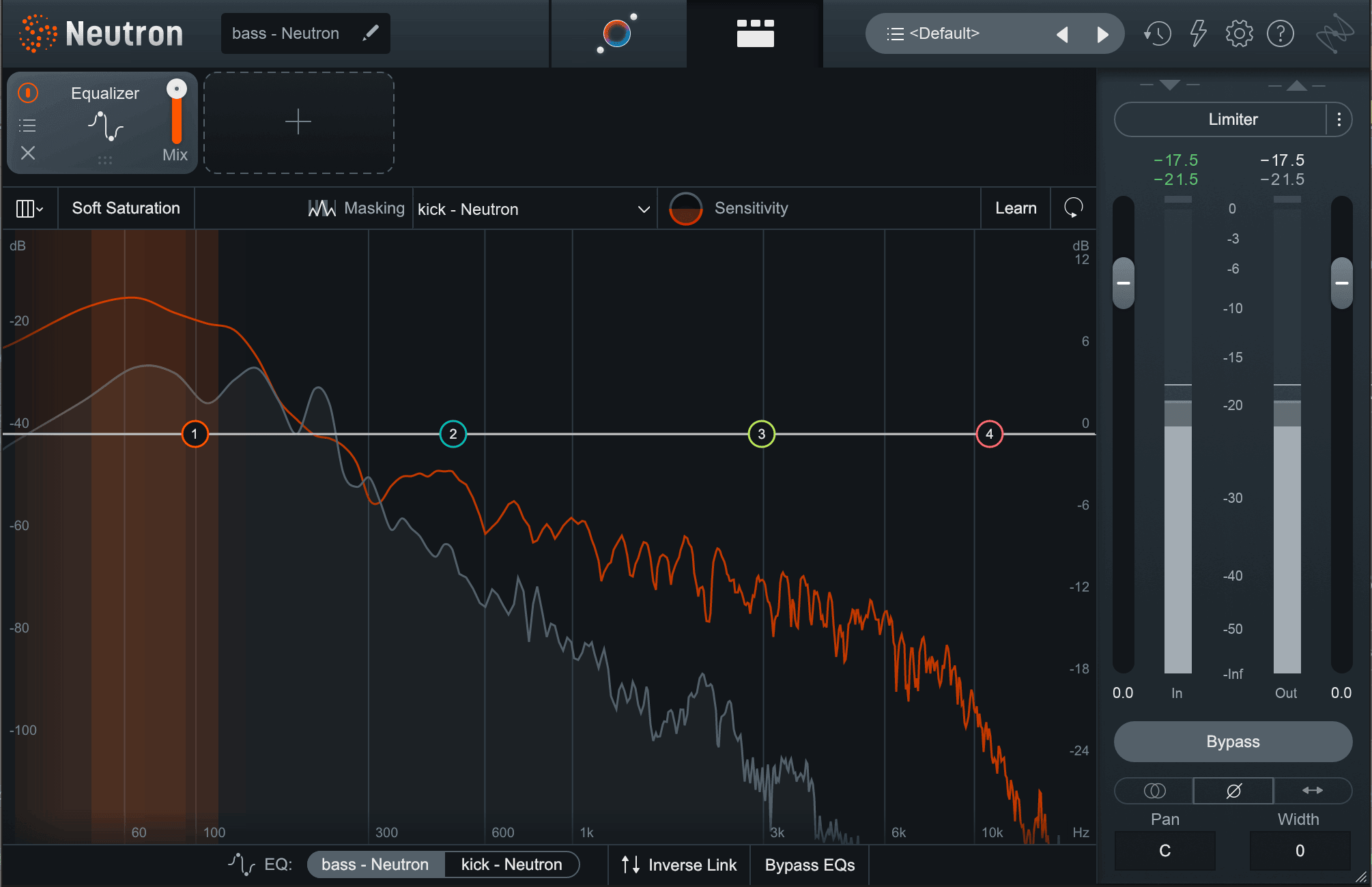Expand the kick - Neutron masking source dropdown
Screen dimensions: 1372x887
pos(534,209)
